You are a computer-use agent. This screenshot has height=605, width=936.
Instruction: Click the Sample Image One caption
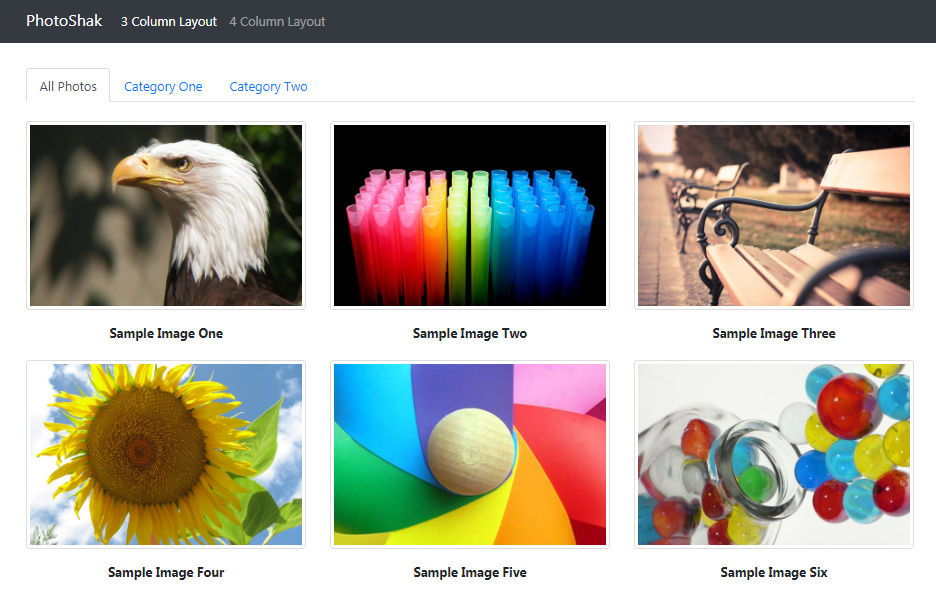[166, 334]
